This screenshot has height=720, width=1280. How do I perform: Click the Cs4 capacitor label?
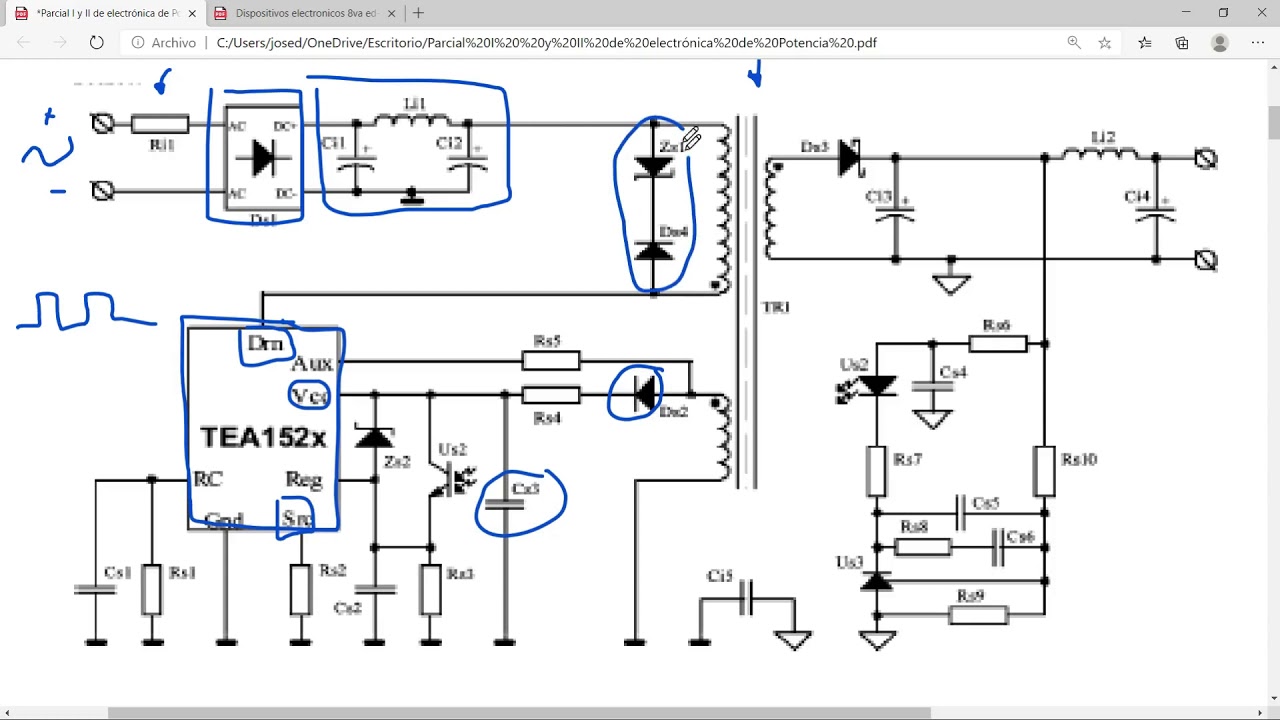pos(953,372)
